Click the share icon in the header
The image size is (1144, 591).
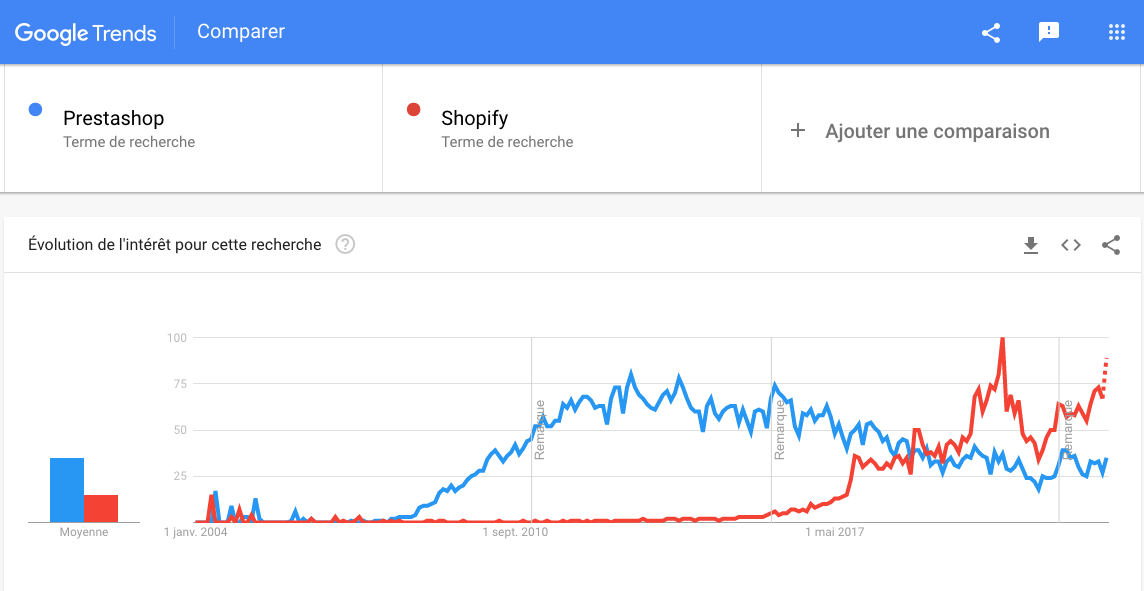point(991,33)
